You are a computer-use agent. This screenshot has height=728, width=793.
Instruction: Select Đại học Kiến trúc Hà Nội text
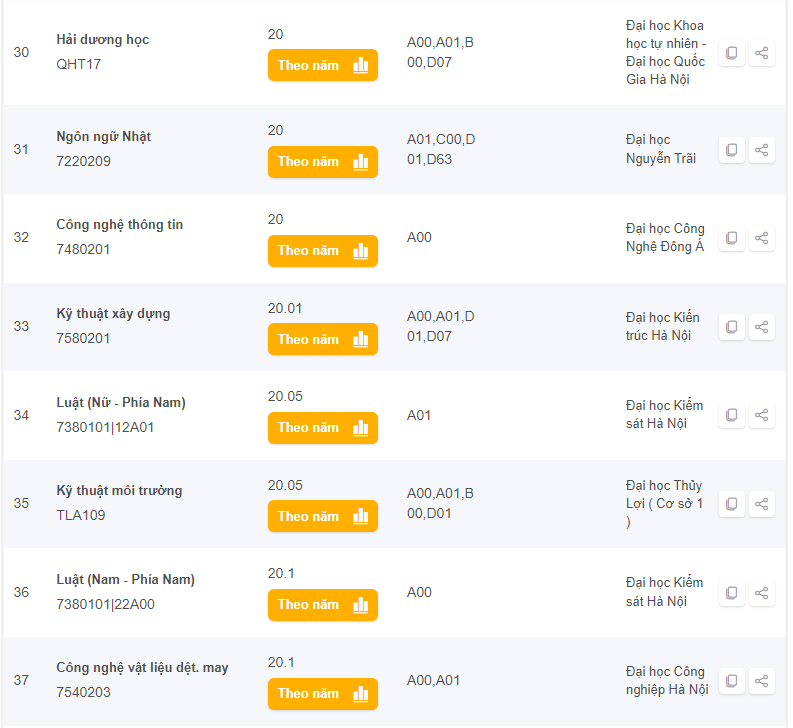(x=662, y=326)
